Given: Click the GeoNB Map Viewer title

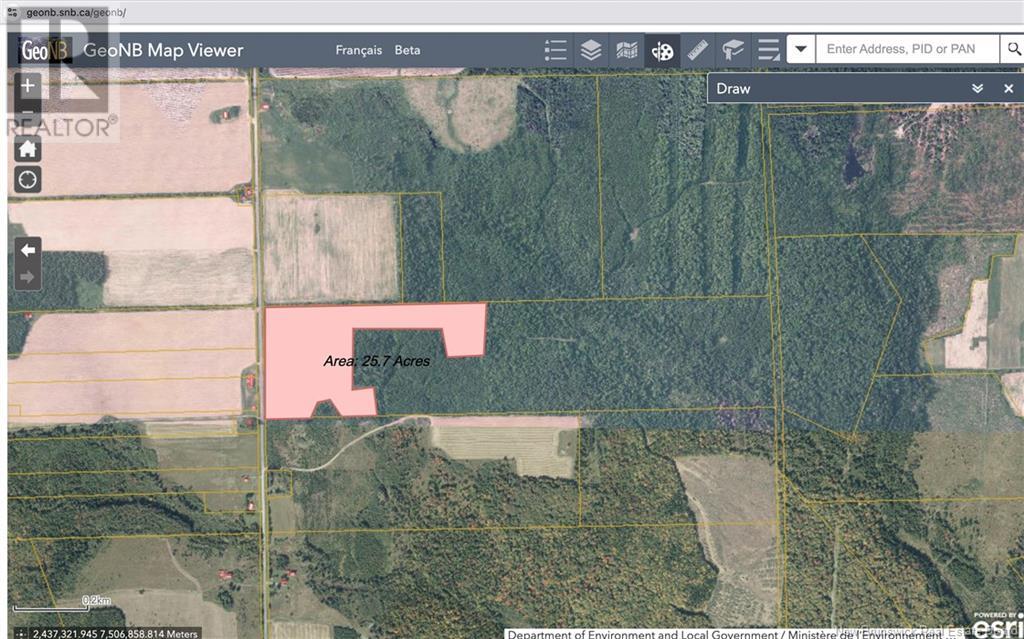Looking at the screenshot, I should pyautogui.click(x=163, y=50).
